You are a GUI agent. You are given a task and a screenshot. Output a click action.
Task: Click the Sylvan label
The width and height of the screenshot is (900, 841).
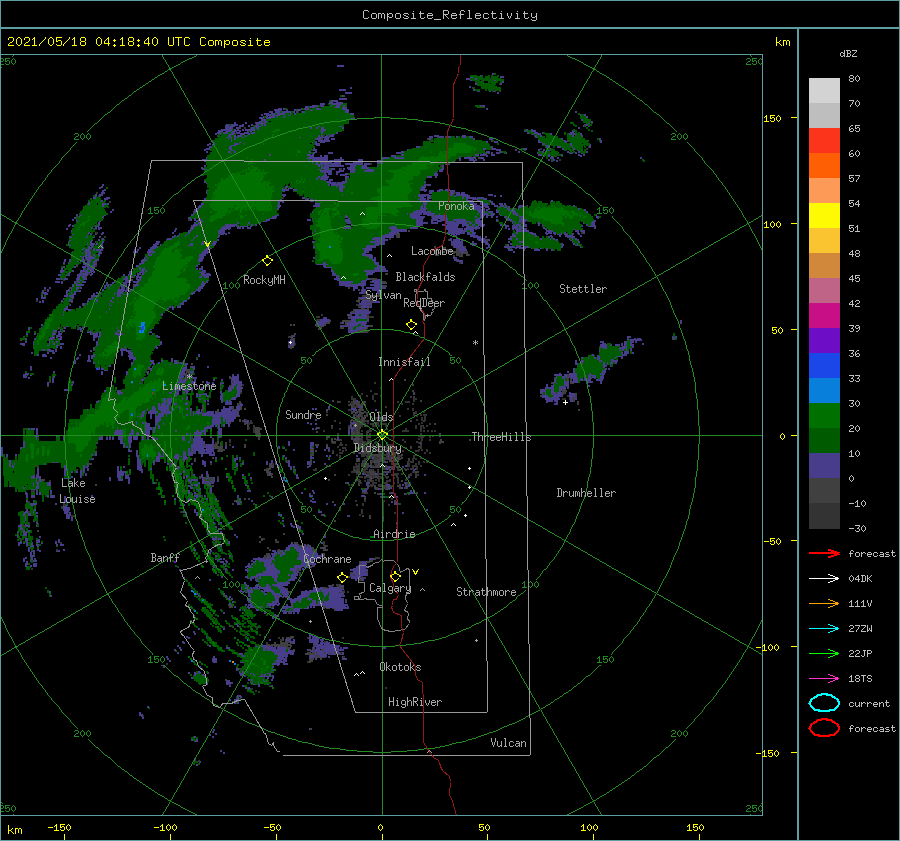383,295
